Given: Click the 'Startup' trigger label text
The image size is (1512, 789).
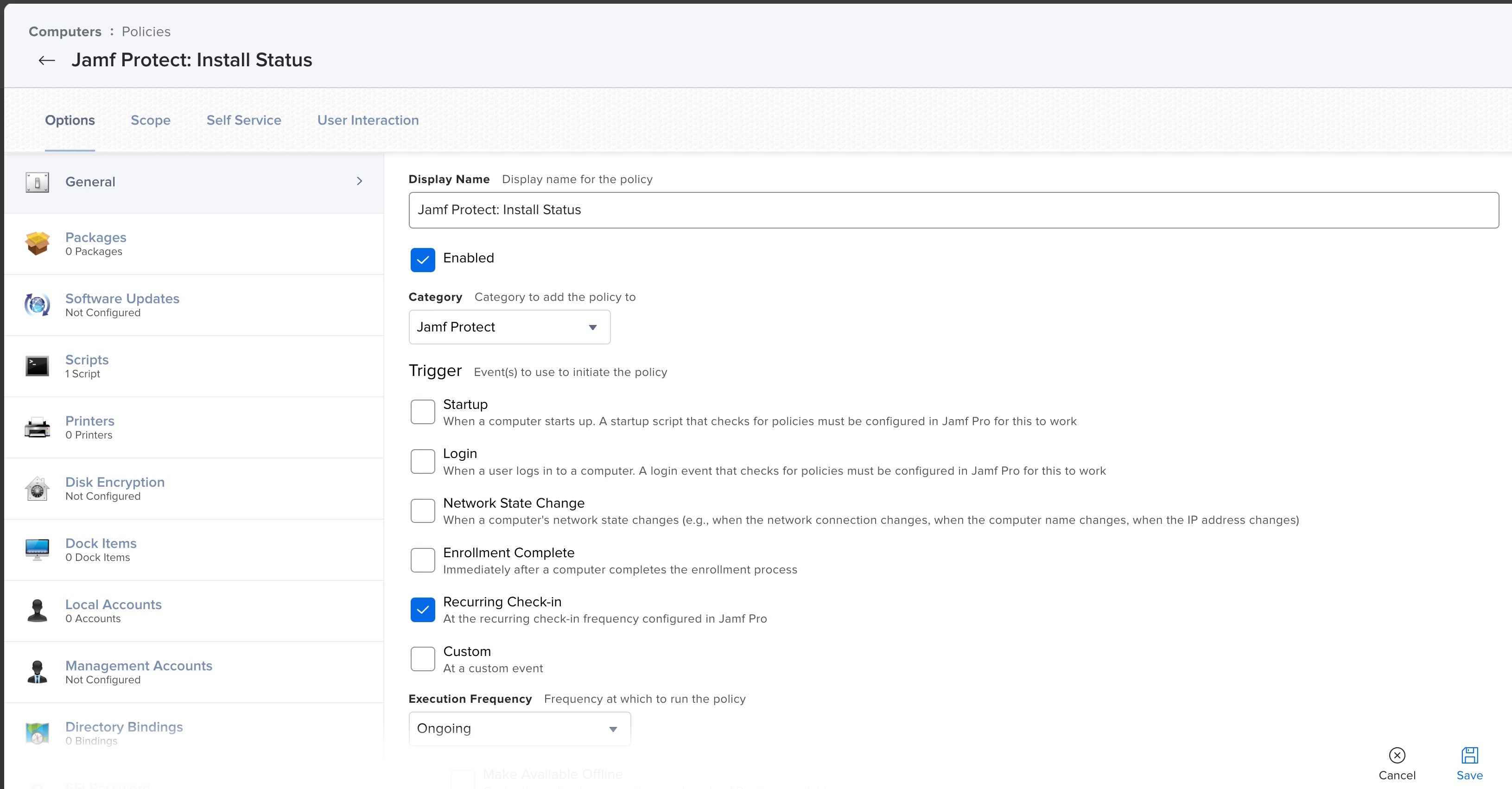Looking at the screenshot, I should (465, 405).
